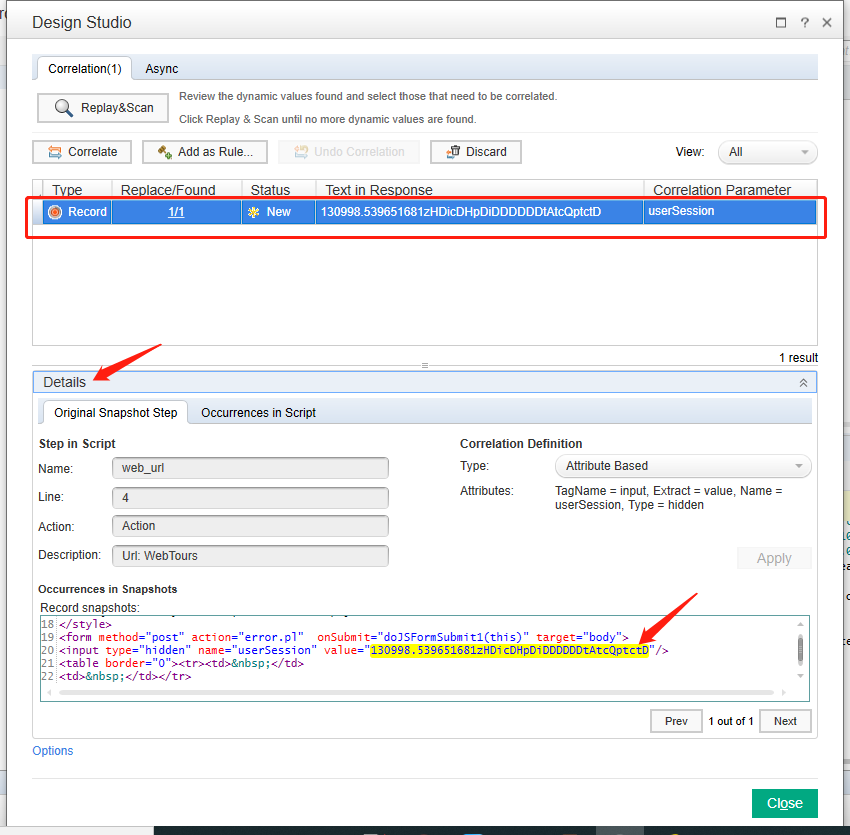Image resolution: width=850 pixels, height=835 pixels.
Task: Click the horizontal scrollbar in snapshot box
Action: (416, 692)
